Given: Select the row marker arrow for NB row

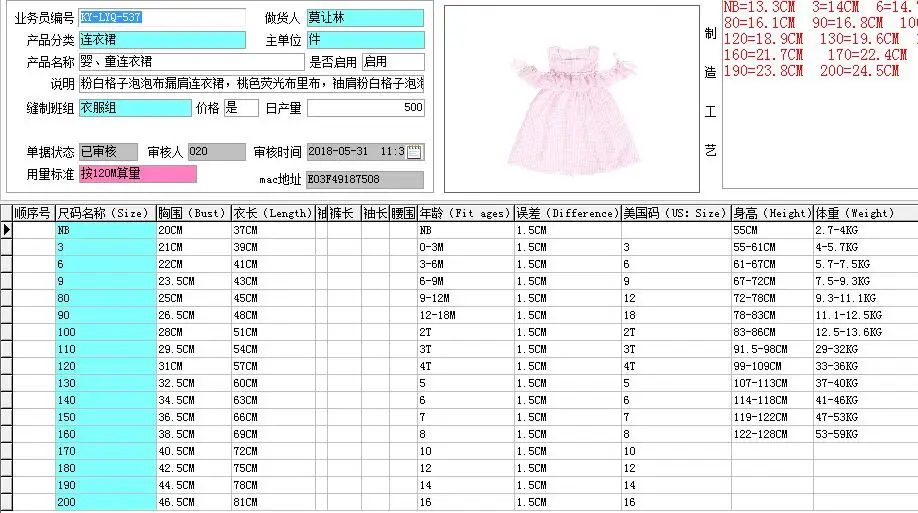Looking at the screenshot, I should pos(6,230).
